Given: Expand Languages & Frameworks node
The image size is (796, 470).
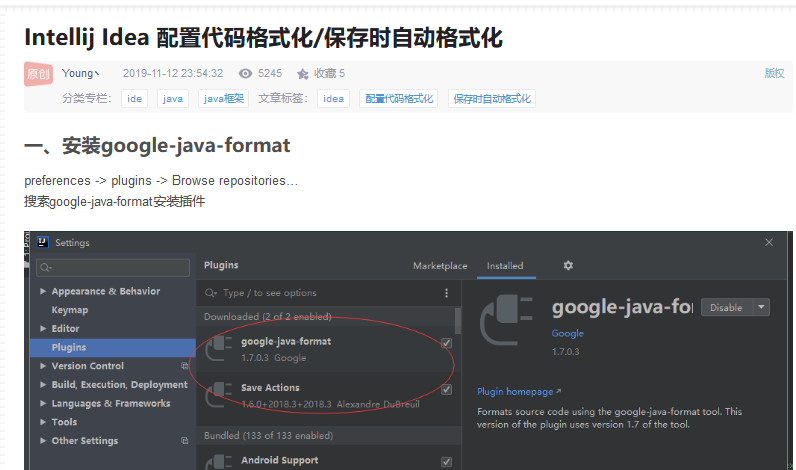Looking at the screenshot, I should (43, 403).
